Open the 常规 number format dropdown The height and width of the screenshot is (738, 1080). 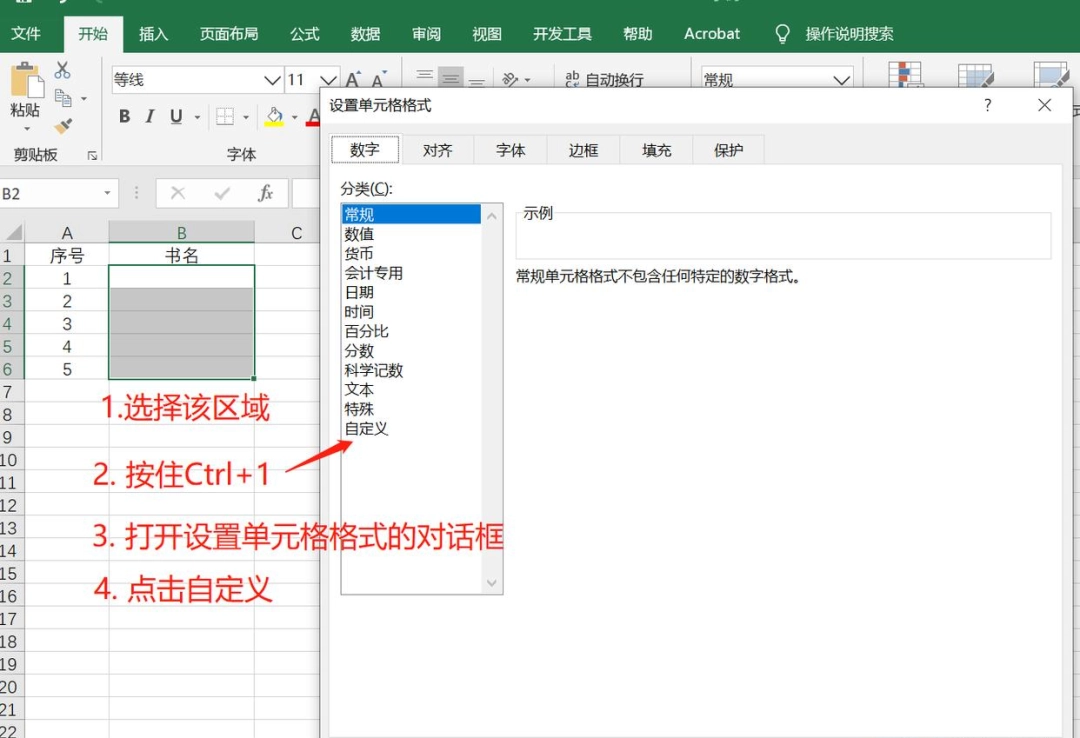point(841,80)
